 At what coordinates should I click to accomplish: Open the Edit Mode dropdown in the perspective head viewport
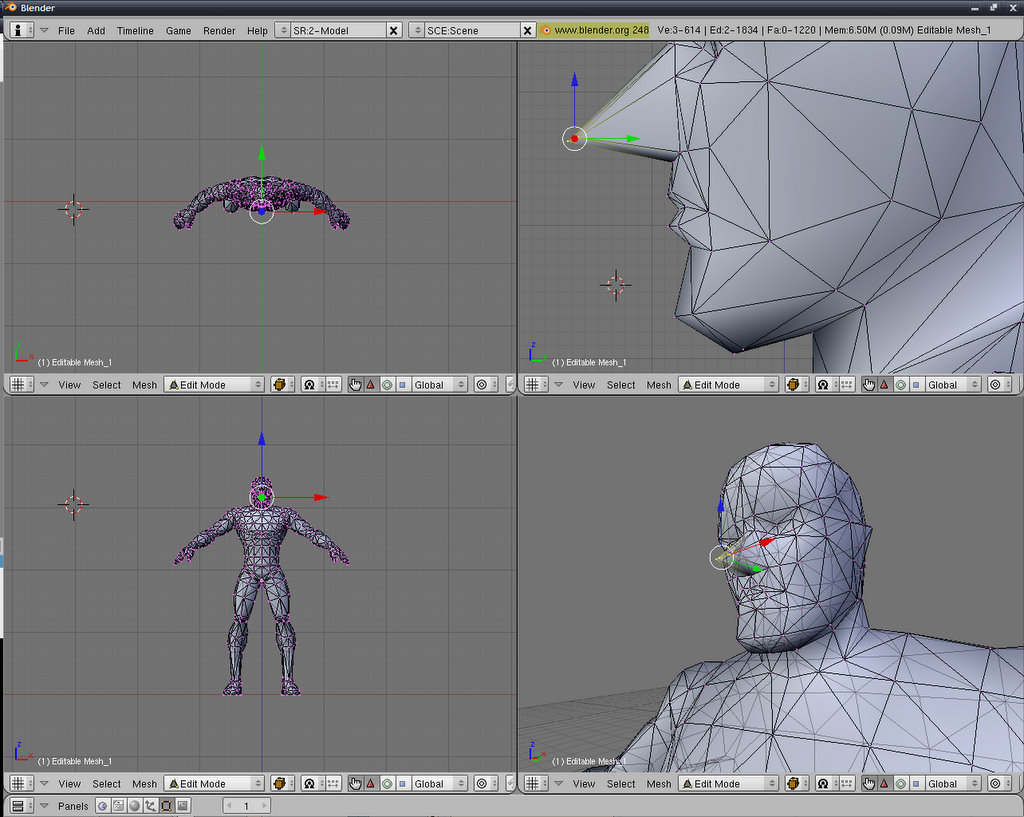click(x=728, y=784)
